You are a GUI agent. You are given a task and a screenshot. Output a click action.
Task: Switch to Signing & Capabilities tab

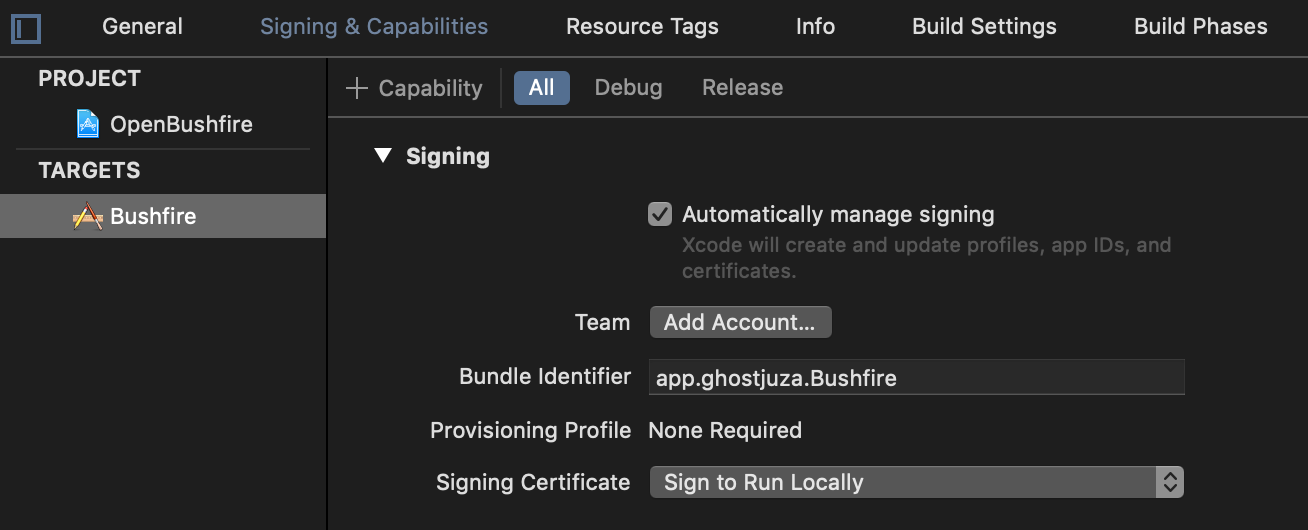tap(374, 27)
